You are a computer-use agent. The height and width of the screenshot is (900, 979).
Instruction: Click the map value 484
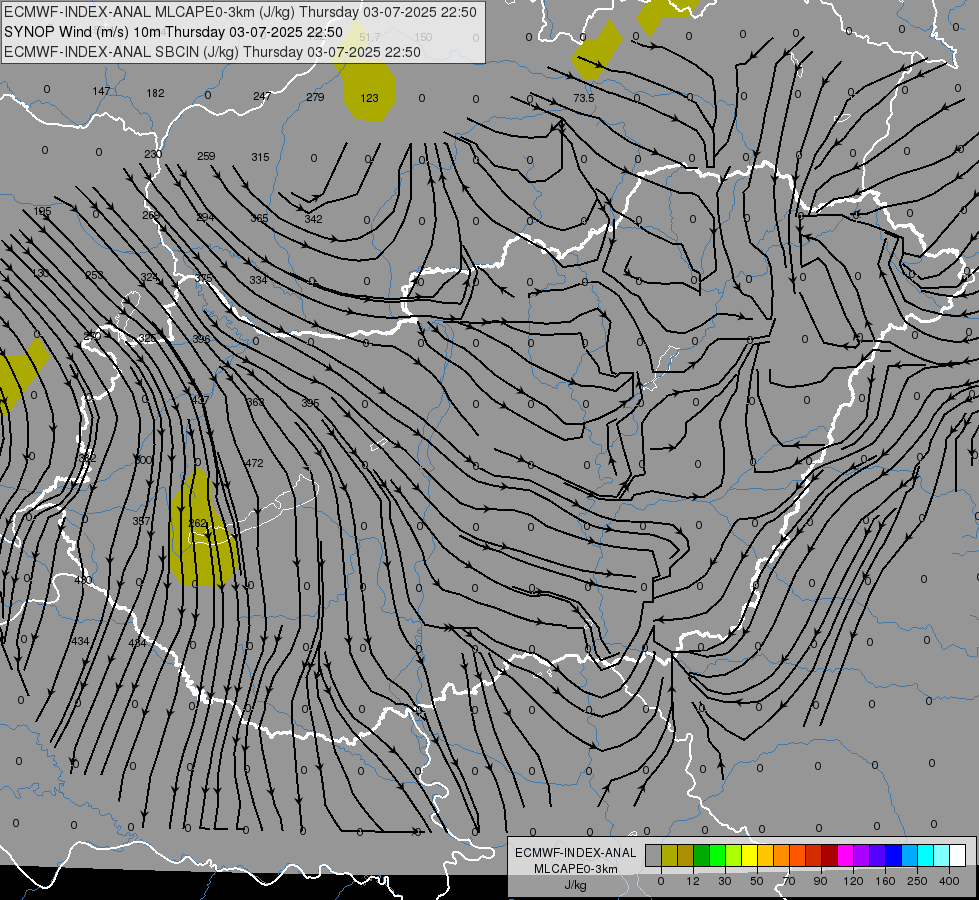[x=137, y=642]
